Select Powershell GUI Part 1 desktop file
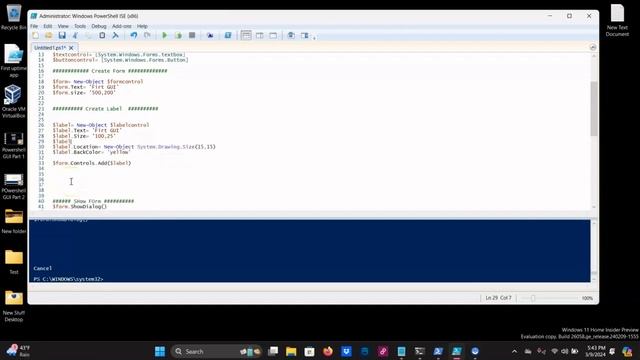Viewport: 640px width, 360px height. (13, 145)
